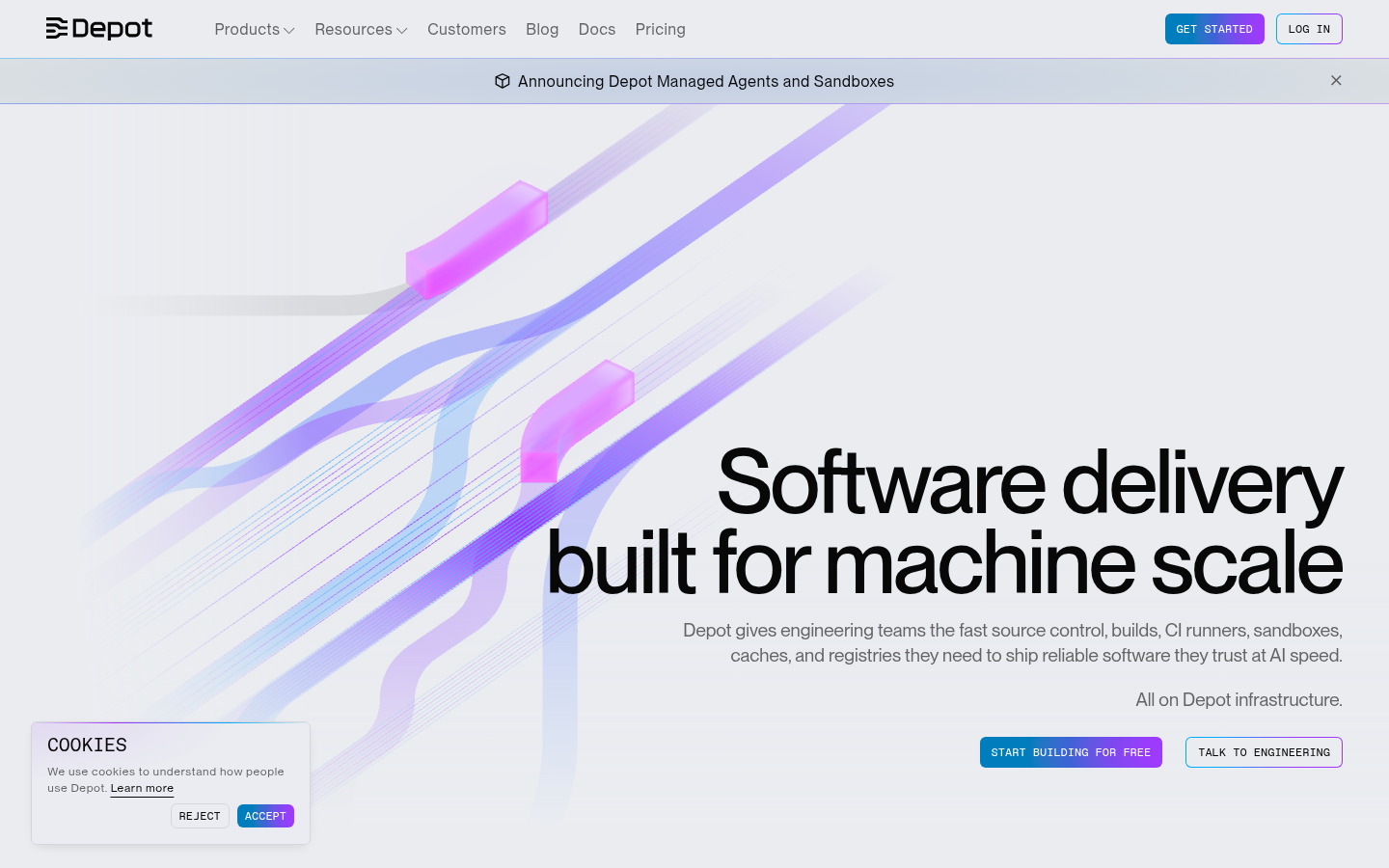Screen dimensions: 1389x868
Task: Click the Depot logo in the header
Action: [x=99, y=29]
